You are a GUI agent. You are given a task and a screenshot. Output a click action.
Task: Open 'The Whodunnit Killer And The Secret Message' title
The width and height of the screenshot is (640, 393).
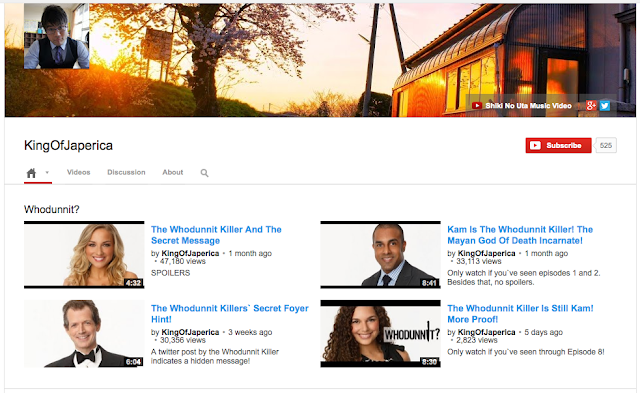216,235
